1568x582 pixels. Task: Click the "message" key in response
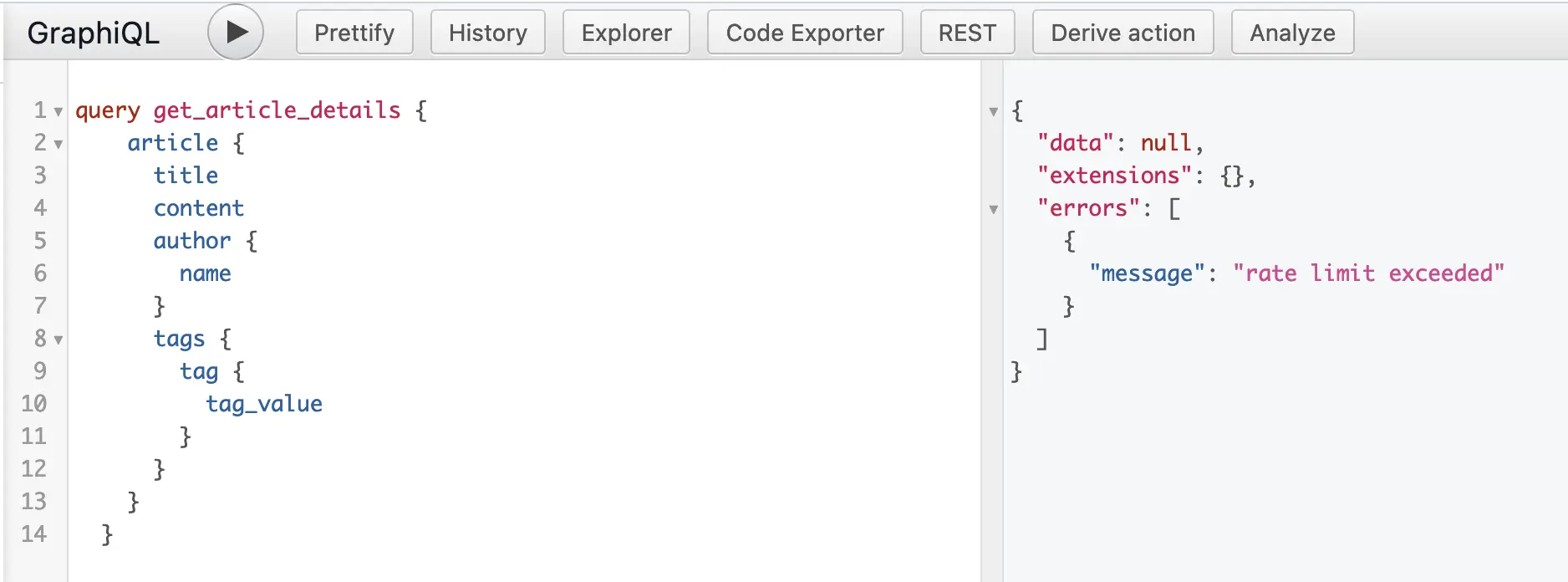tap(1148, 273)
